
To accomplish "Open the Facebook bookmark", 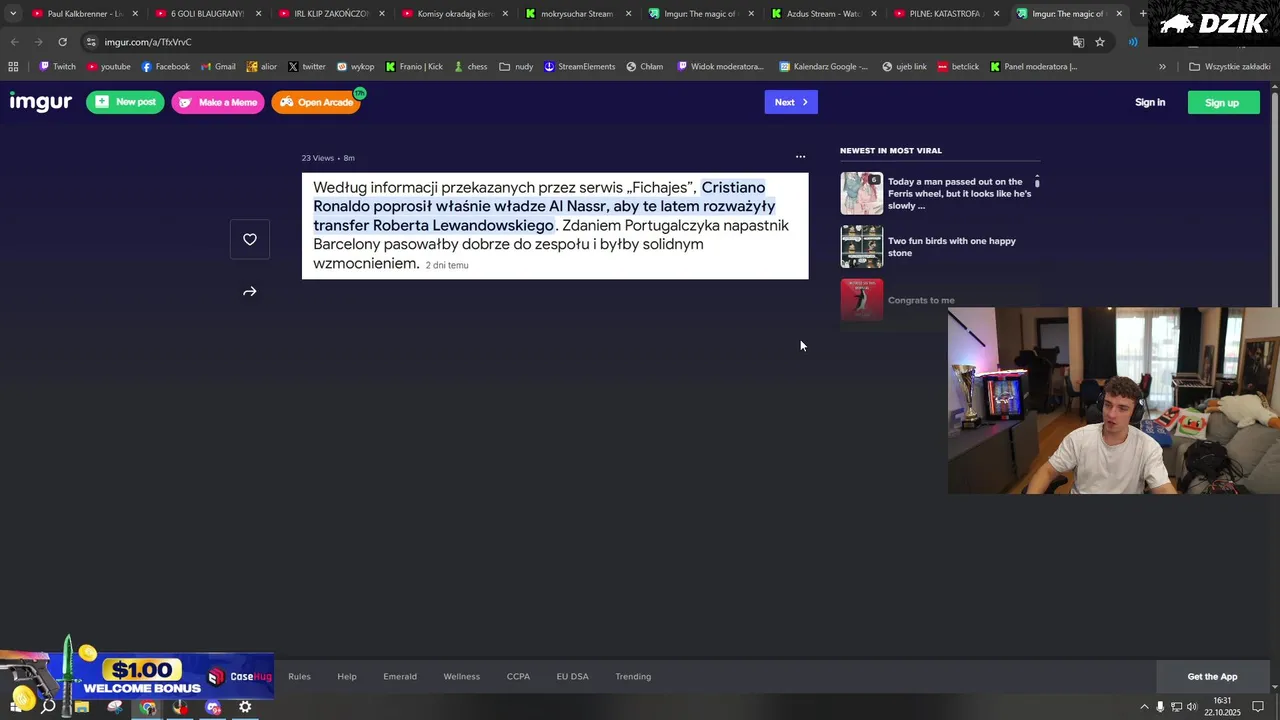I will (165, 67).
